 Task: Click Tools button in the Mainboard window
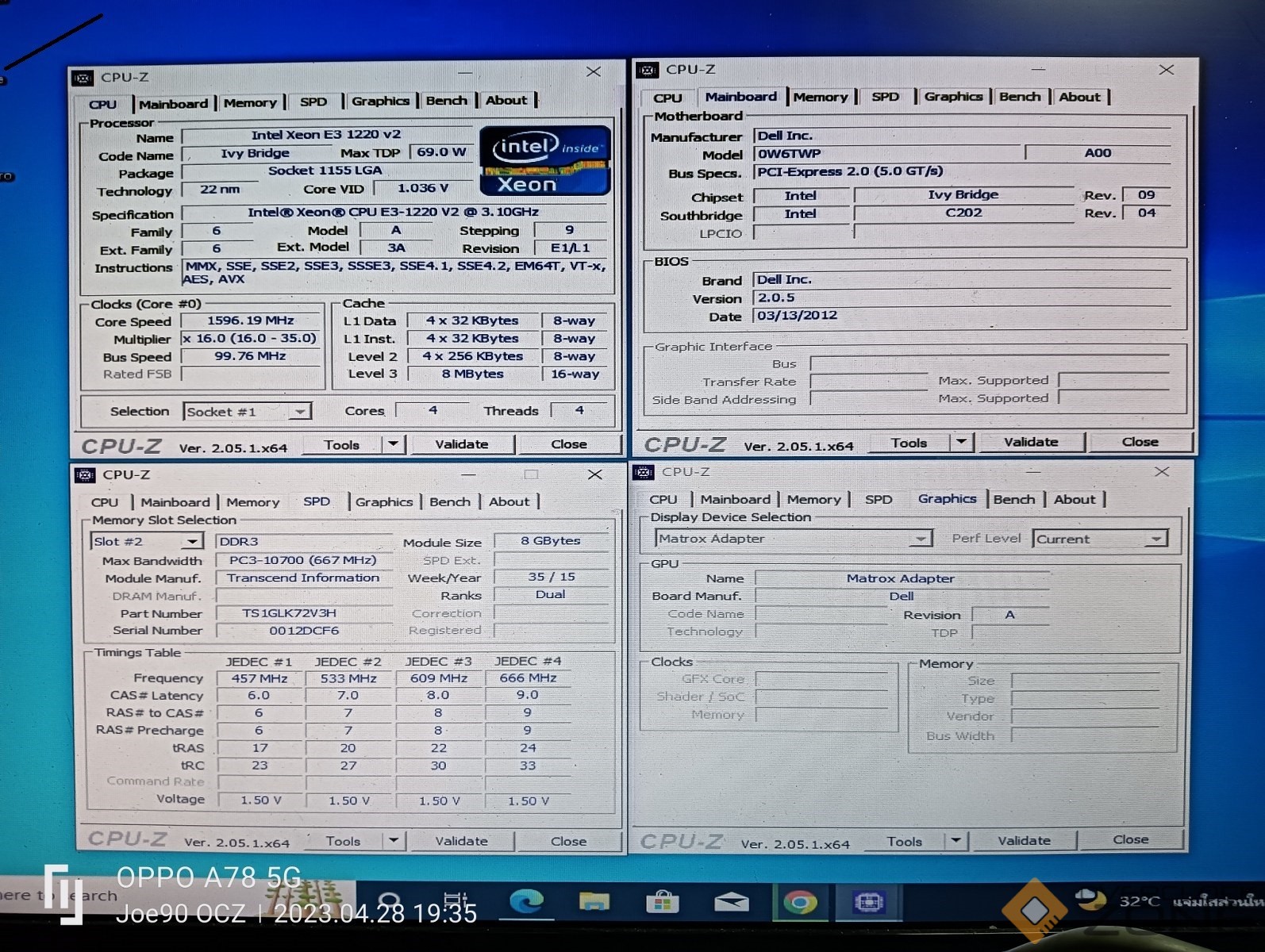tap(909, 443)
